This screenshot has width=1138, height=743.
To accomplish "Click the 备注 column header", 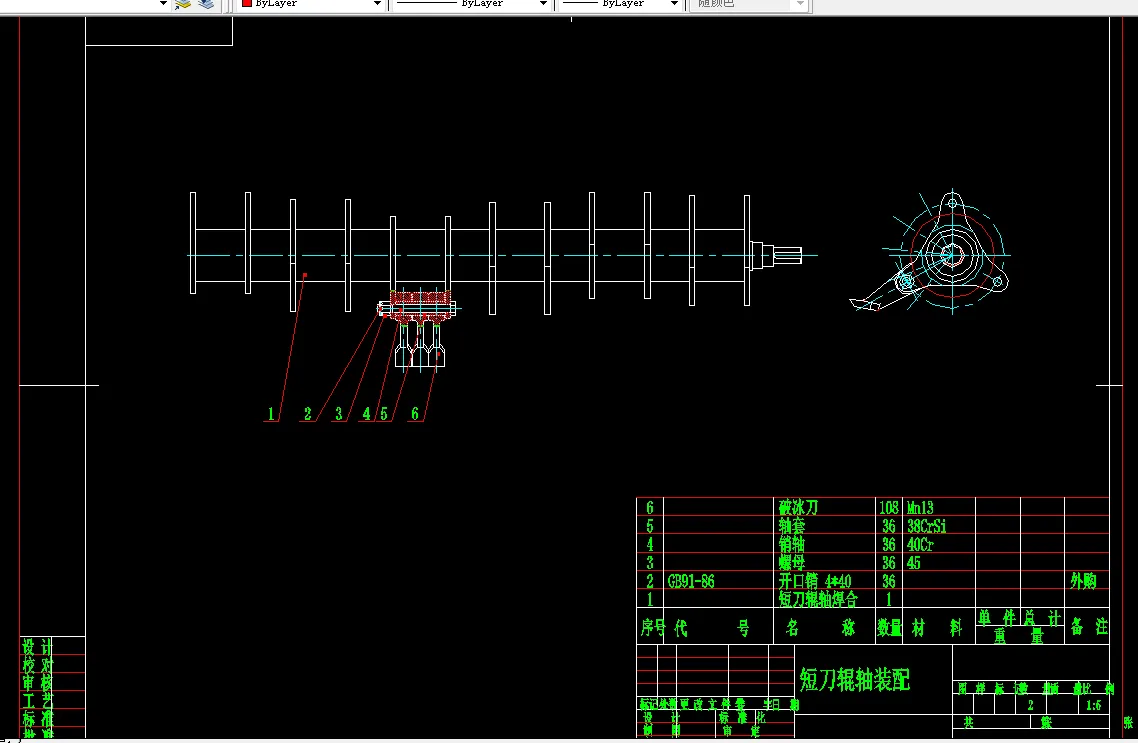I will tap(1089, 626).
